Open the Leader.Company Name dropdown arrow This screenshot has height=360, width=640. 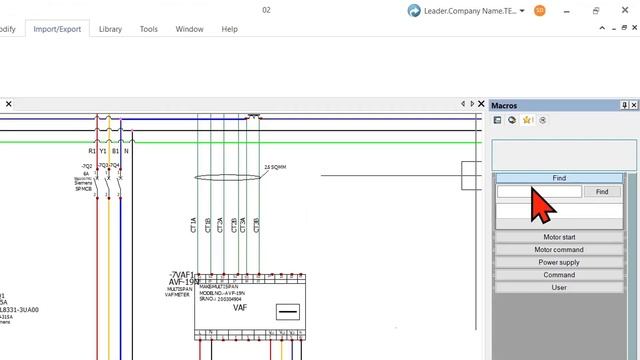[x=522, y=11]
